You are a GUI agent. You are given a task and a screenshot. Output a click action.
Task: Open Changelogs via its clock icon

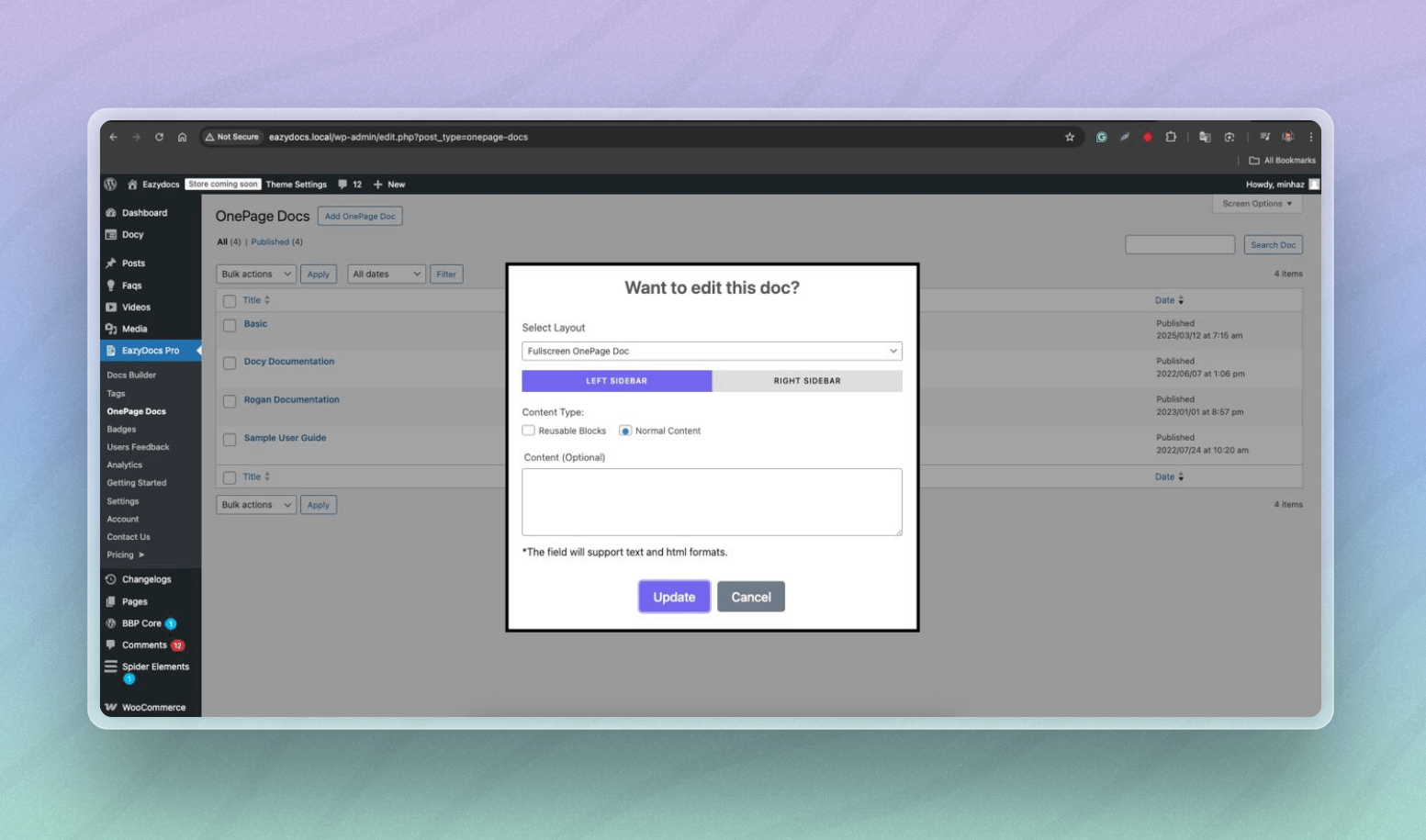[x=111, y=579]
